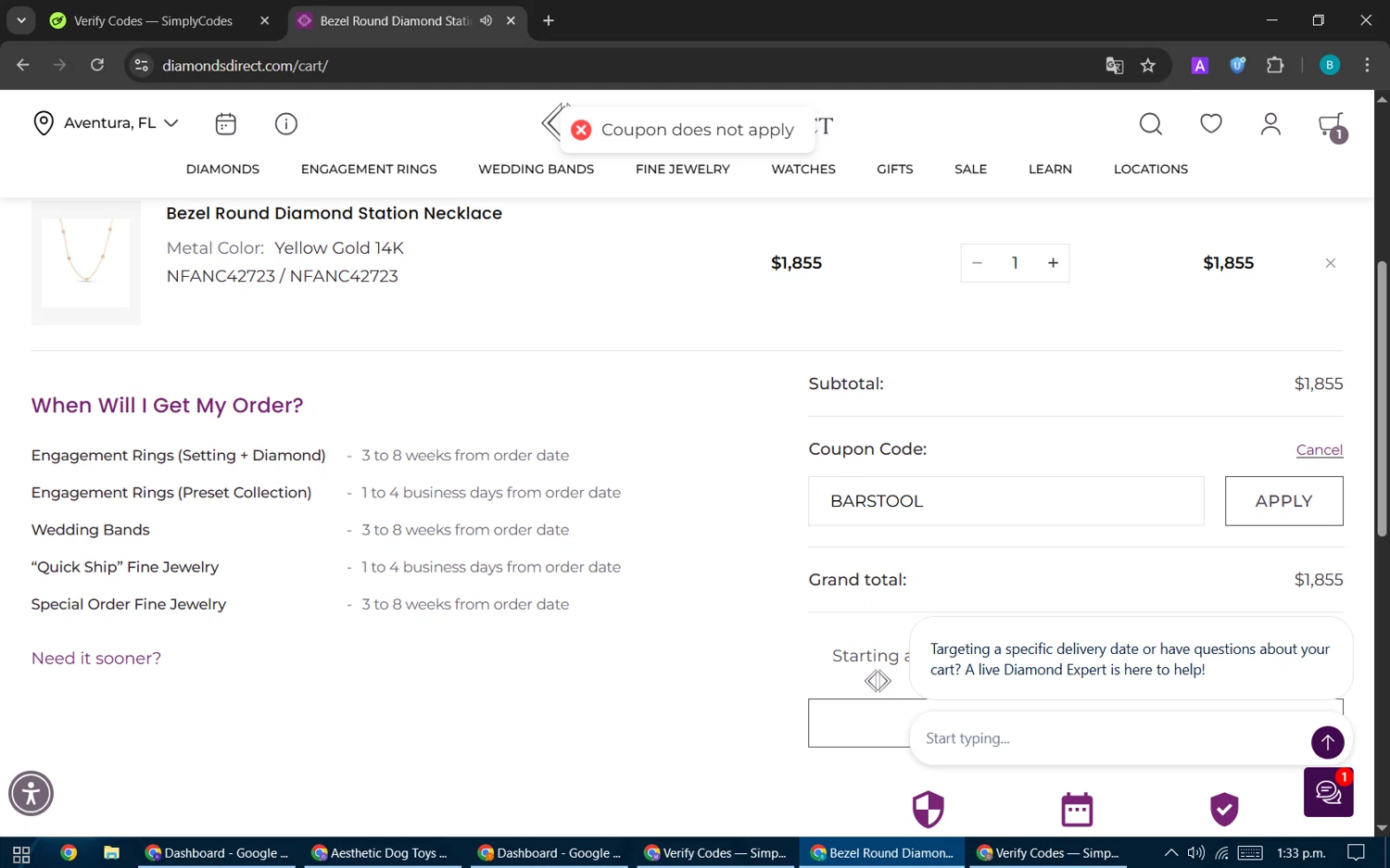This screenshot has height=868, width=1390.
Task: Open the tab search dropdown arrow
Action: tap(20, 20)
